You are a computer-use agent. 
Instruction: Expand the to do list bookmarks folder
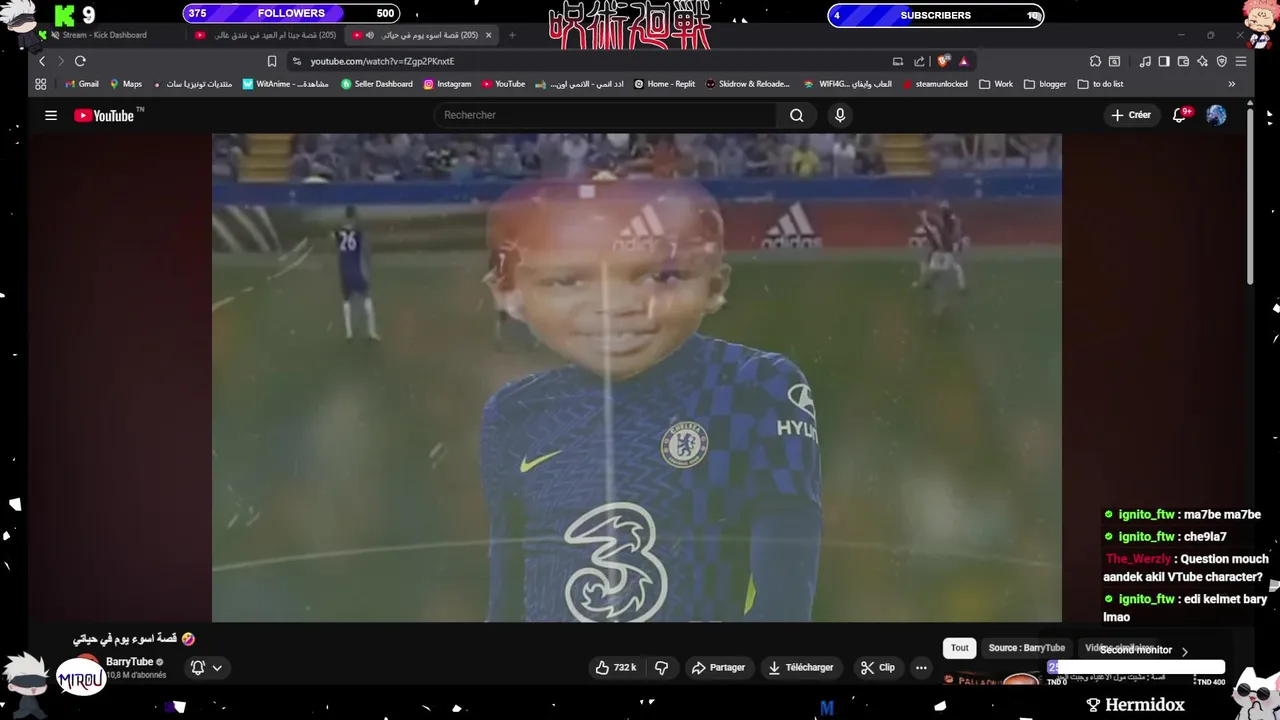pyautogui.click(x=1100, y=84)
